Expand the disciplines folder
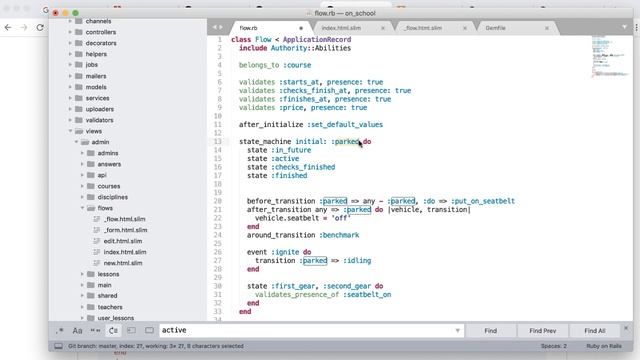Viewport: 640px width, 360px height. [82, 197]
